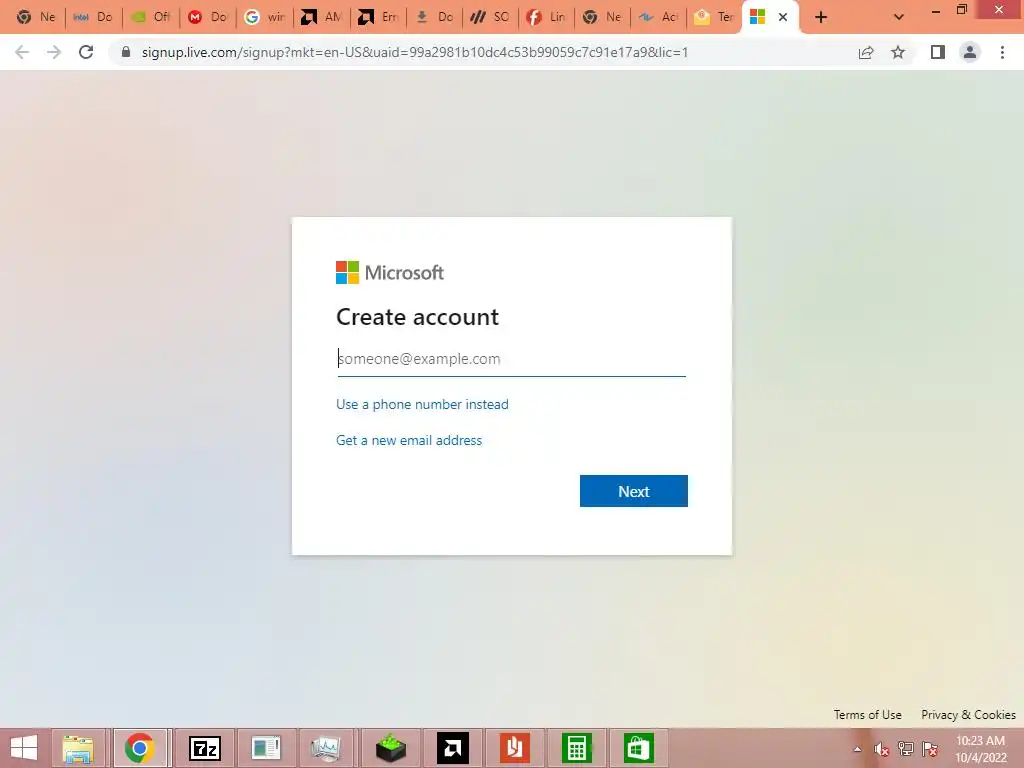Image resolution: width=1024 pixels, height=768 pixels.
Task: Open the Terms of Use link
Action: tap(867, 714)
